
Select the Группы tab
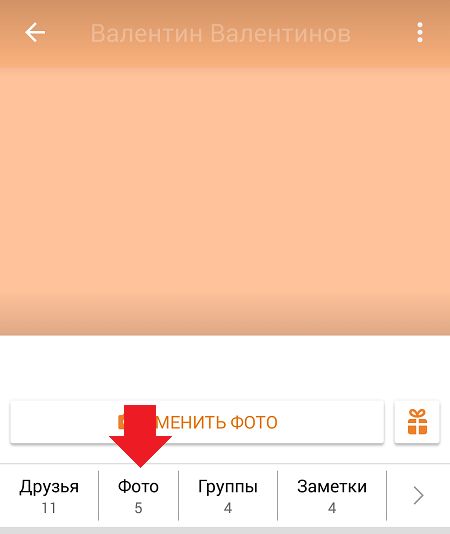tap(228, 496)
